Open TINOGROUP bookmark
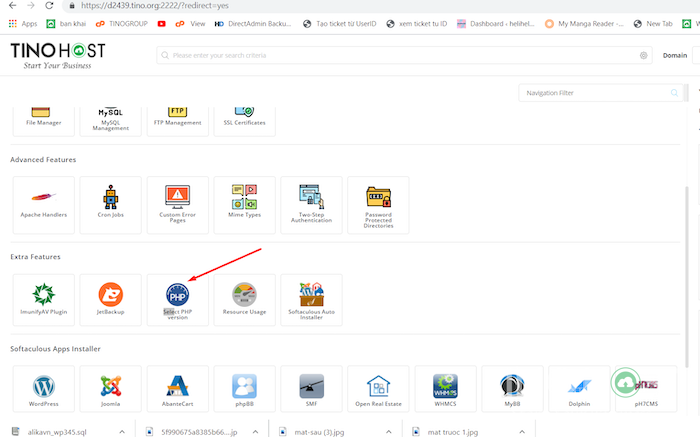The width and height of the screenshot is (700, 437). (x=122, y=24)
